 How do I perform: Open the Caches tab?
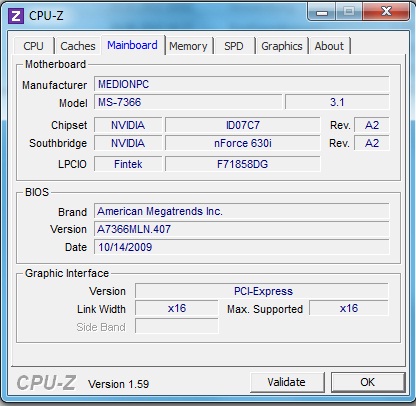point(78,46)
